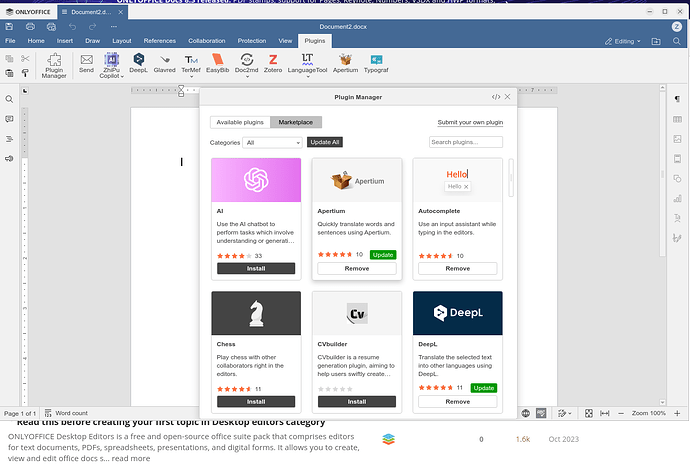Toggle spell checking in status bar
The width and height of the screenshot is (690, 470).
[541, 413]
